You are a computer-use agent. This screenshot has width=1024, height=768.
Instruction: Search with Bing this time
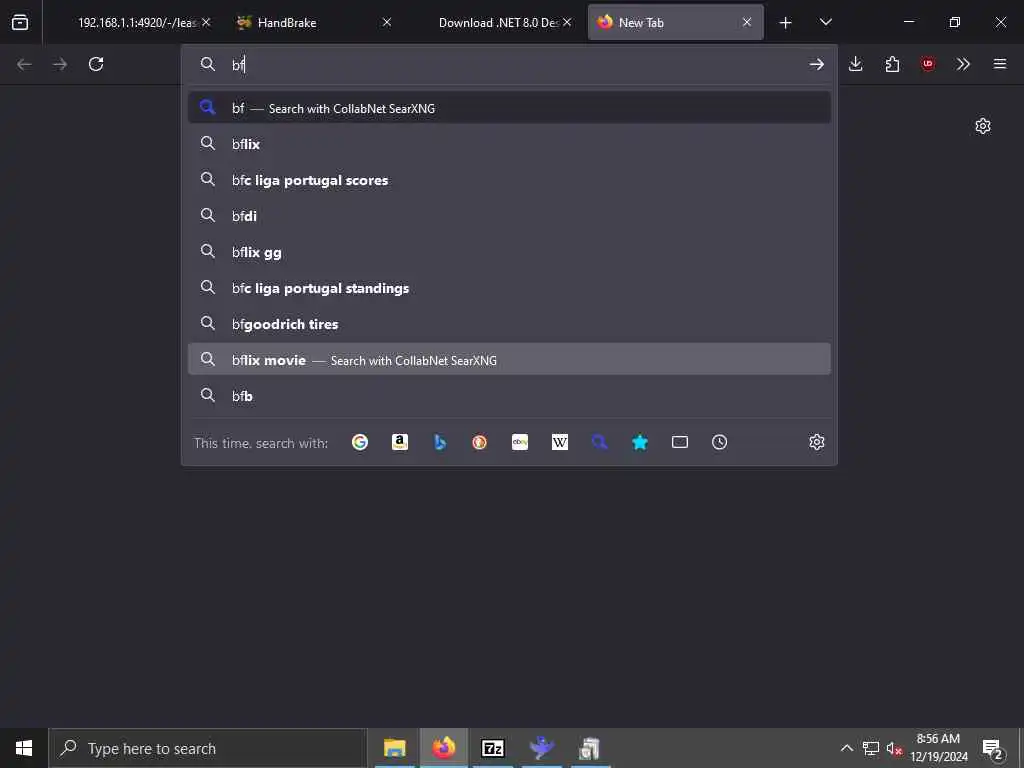coord(440,442)
